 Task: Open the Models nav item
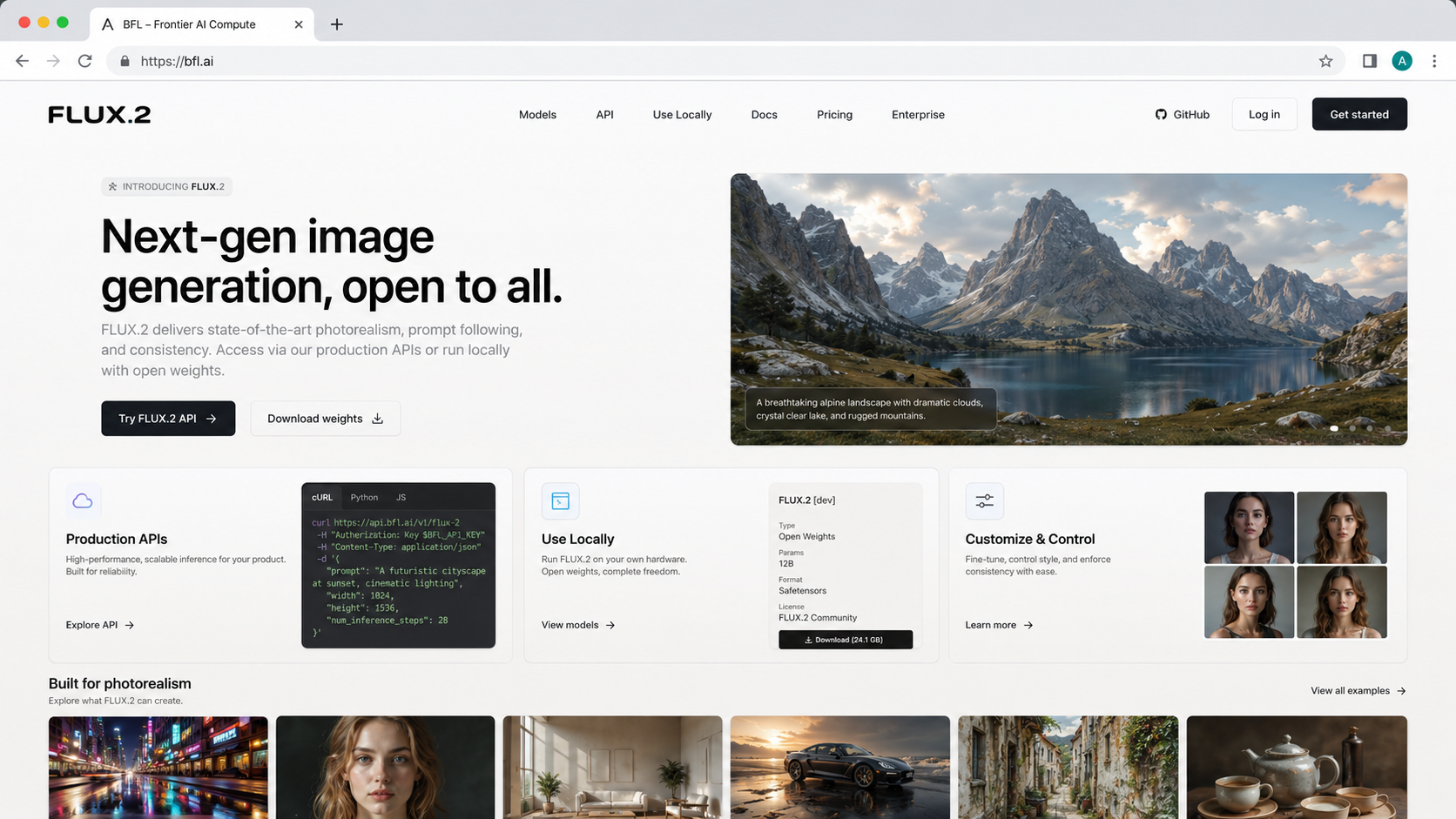pyautogui.click(x=537, y=115)
